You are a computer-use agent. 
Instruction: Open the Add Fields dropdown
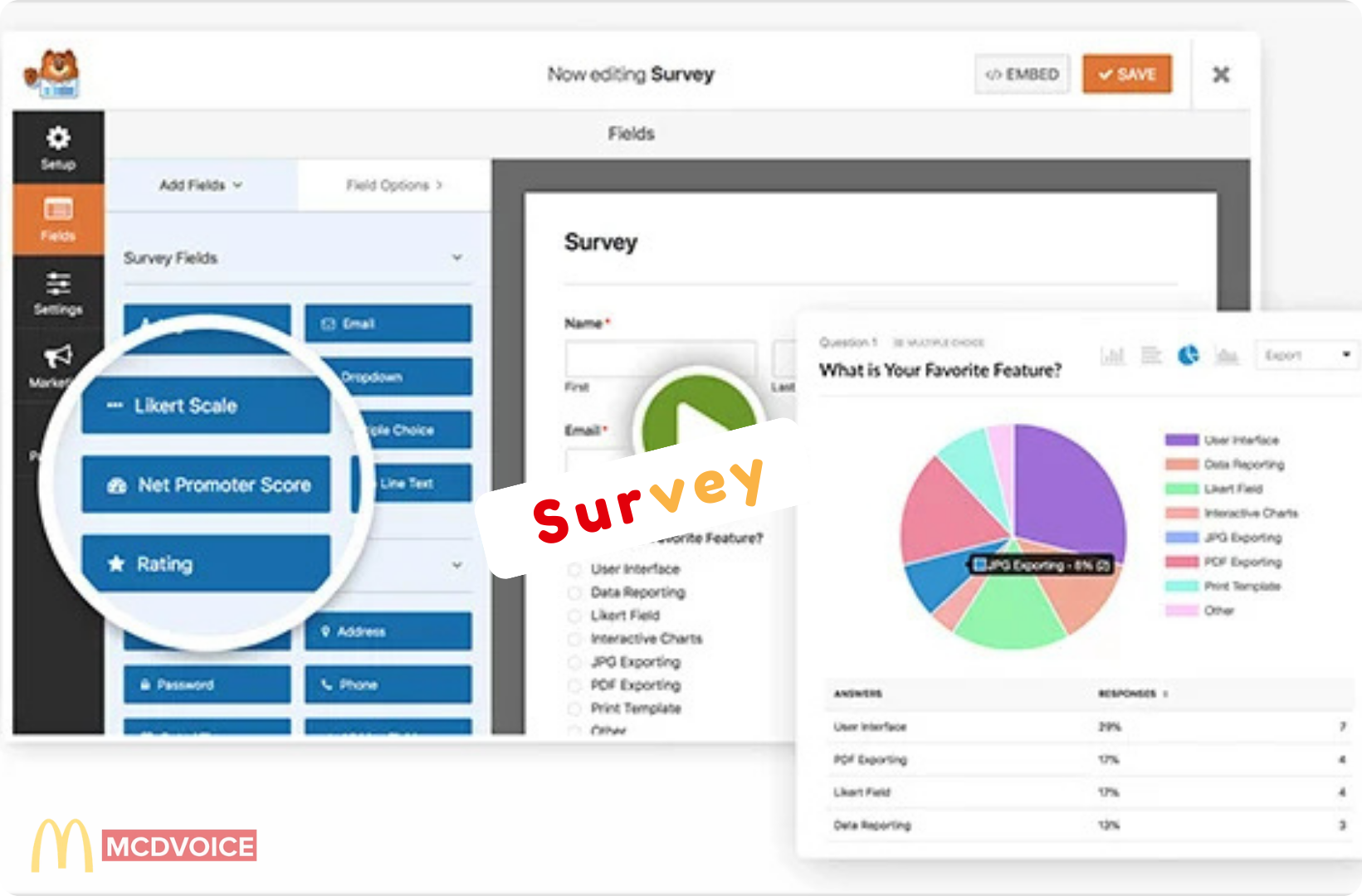(199, 185)
